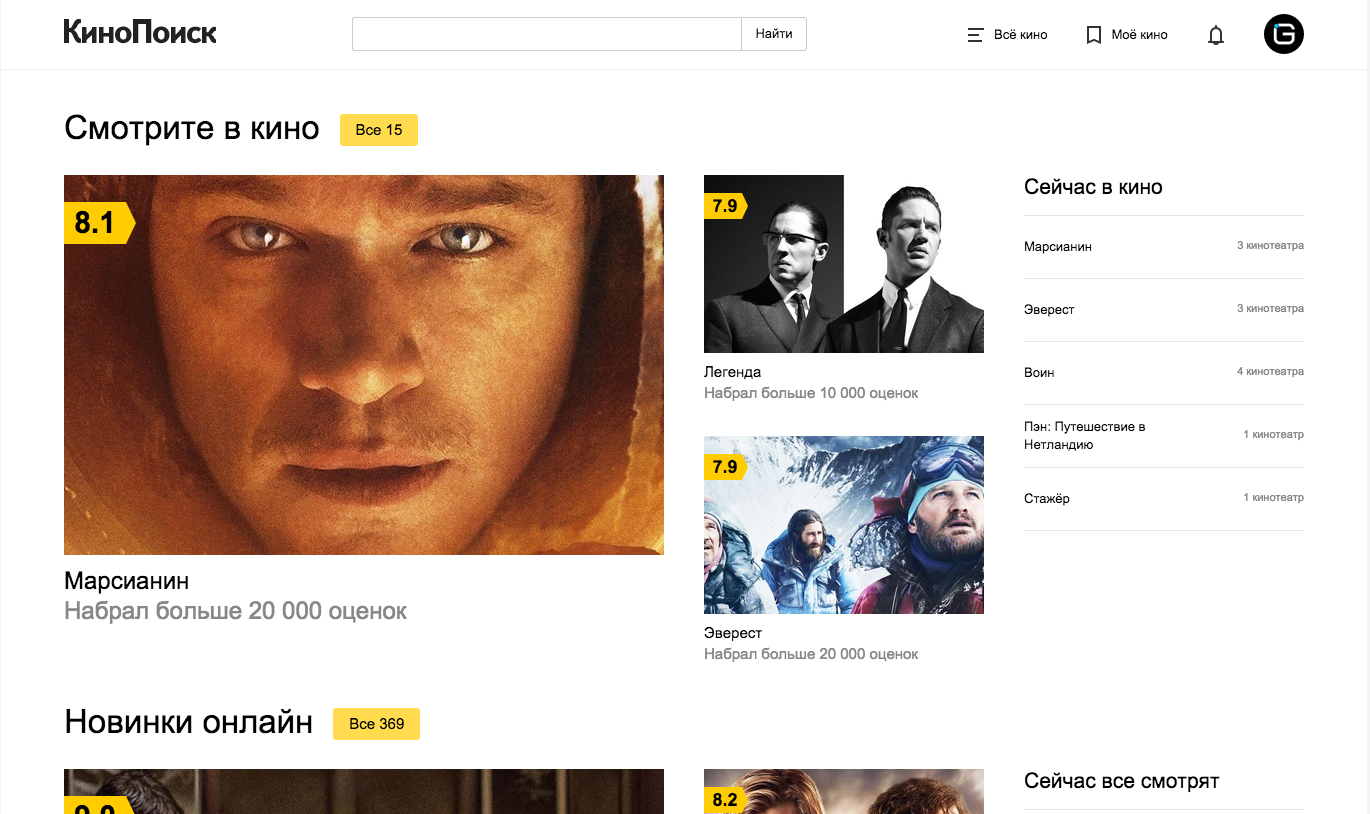Click the Новинки онлайн heading
Image resolution: width=1370 pixels, height=814 pixels.
[x=189, y=722]
